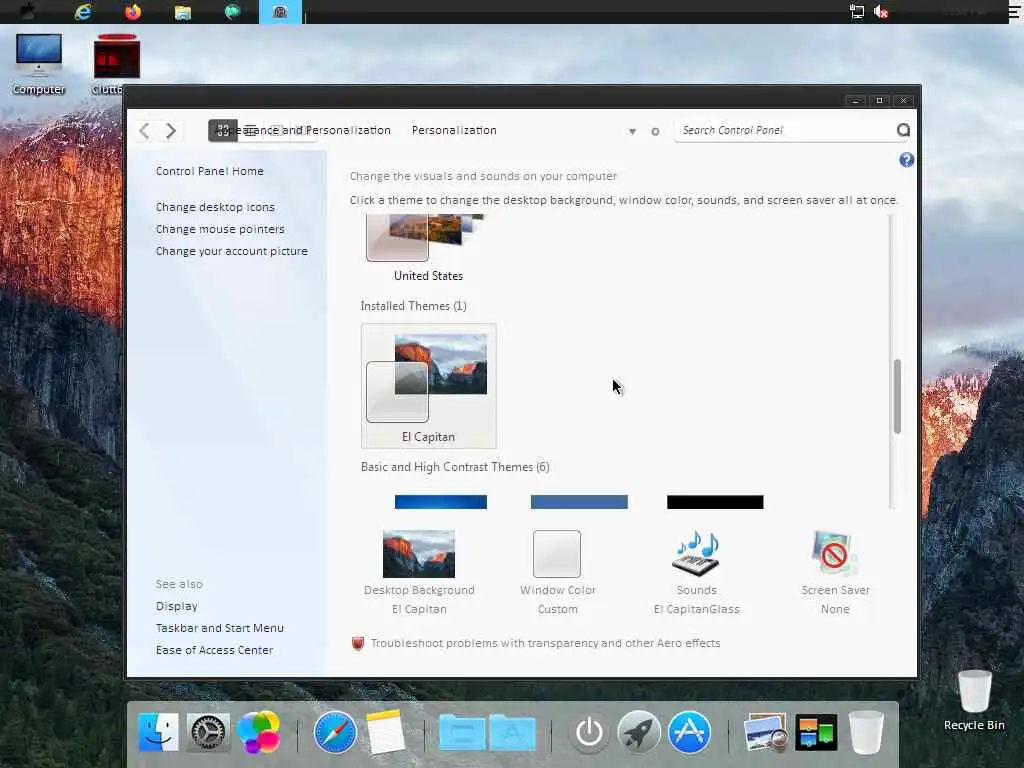This screenshot has height=768, width=1024.
Task: Open Sounds El CapitanGlass settings
Action: click(696, 573)
